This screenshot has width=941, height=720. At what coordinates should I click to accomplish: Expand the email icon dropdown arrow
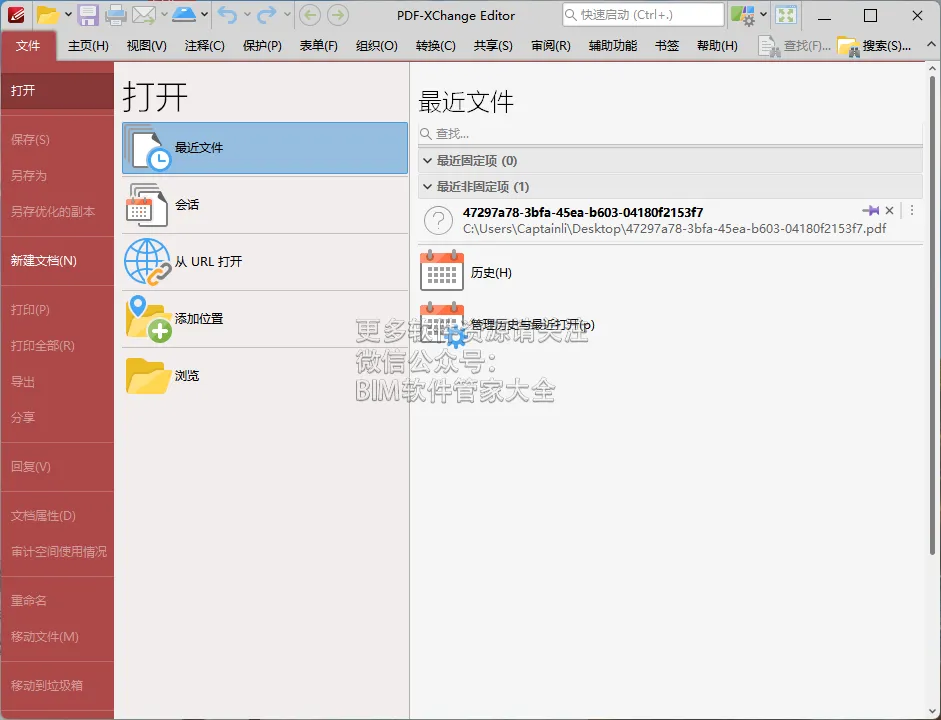coord(163,14)
